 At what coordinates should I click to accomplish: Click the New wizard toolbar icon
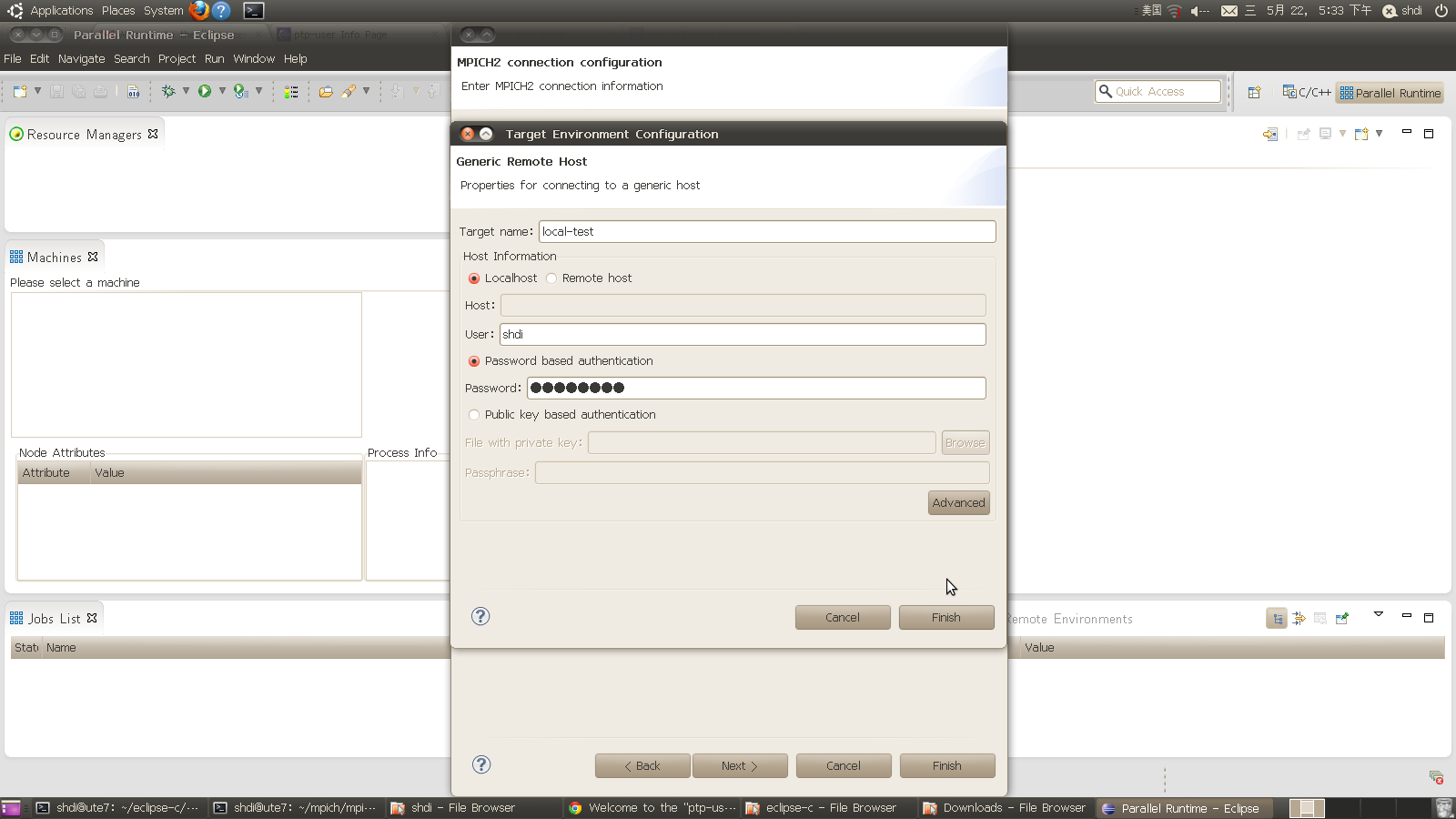pyautogui.click(x=19, y=92)
